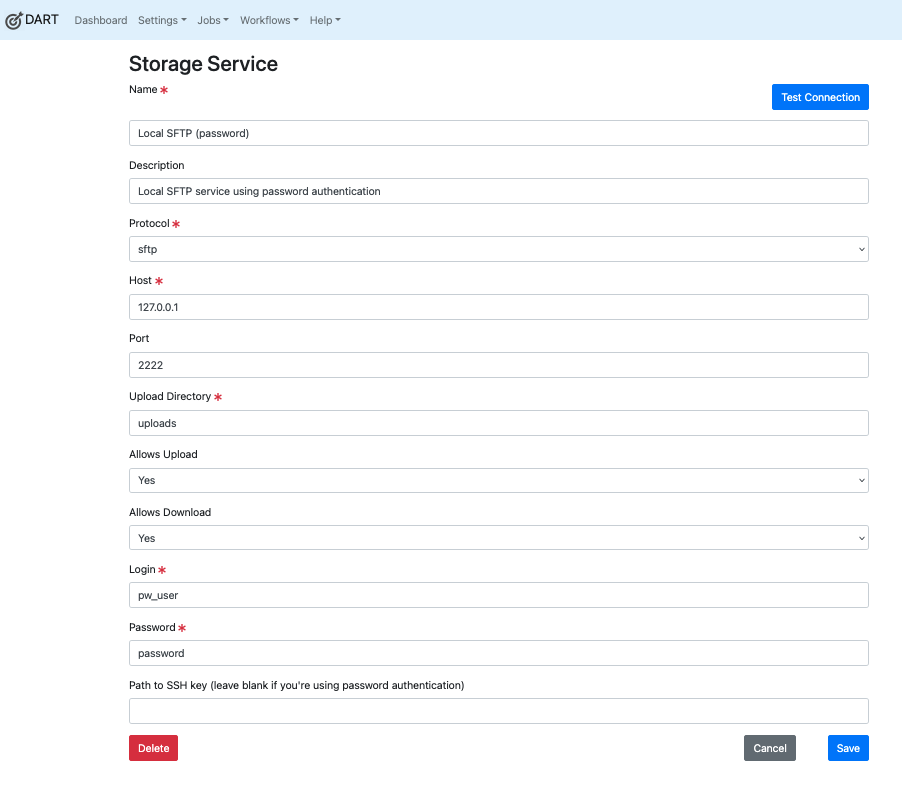Click the Host field showing 127.0.0.1
This screenshot has width=902, height=785.
pos(497,307)
